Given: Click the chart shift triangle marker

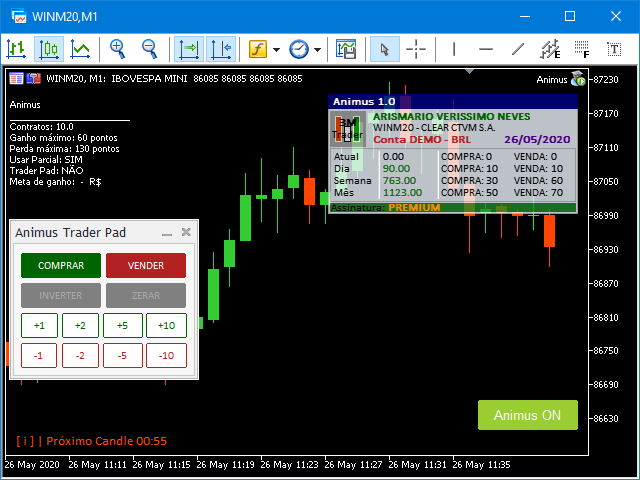Looking at the screenshot, I should tap(469, 71).
